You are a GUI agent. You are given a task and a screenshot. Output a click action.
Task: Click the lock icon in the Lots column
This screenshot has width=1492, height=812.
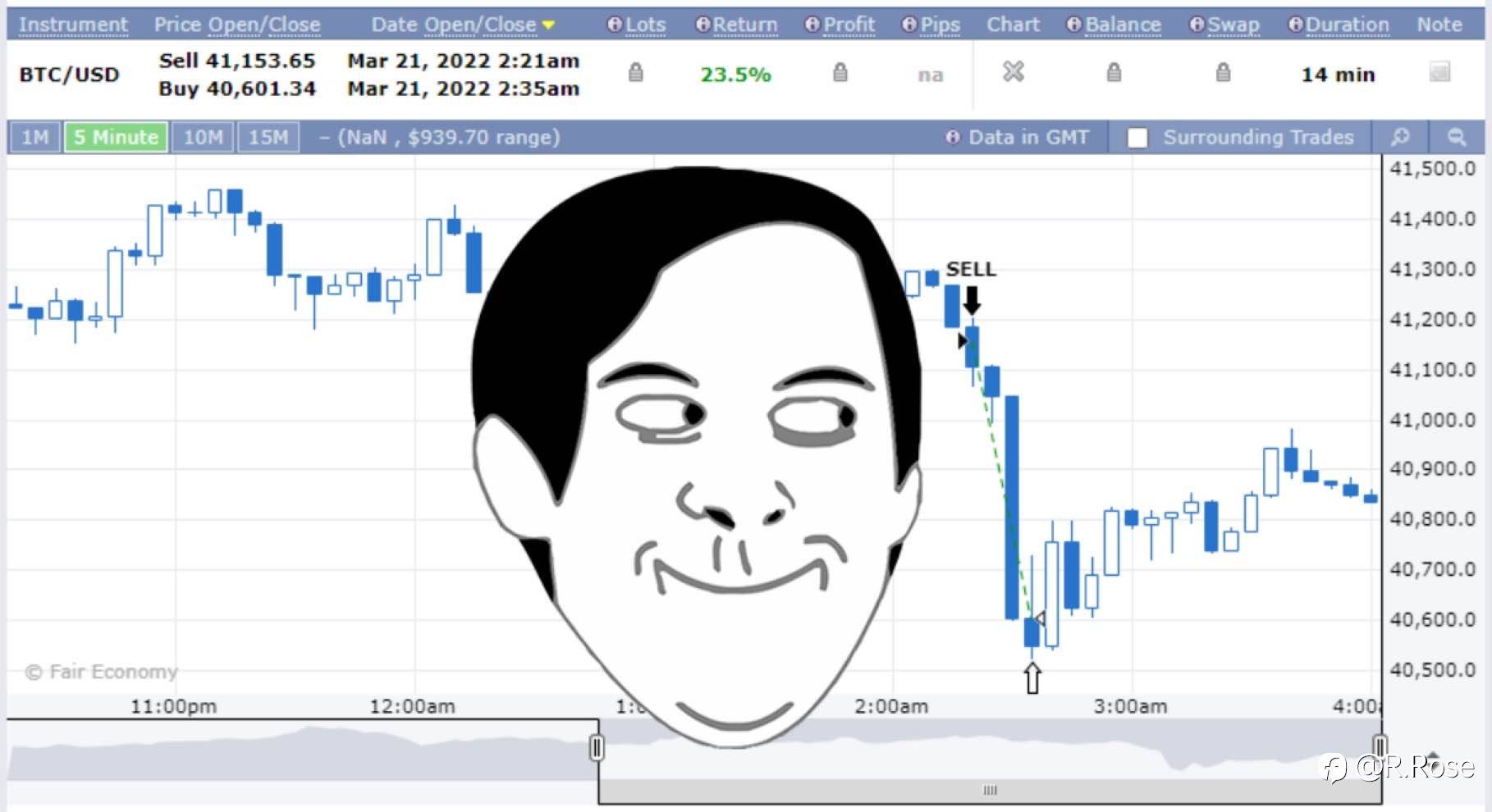coord(636,73)
